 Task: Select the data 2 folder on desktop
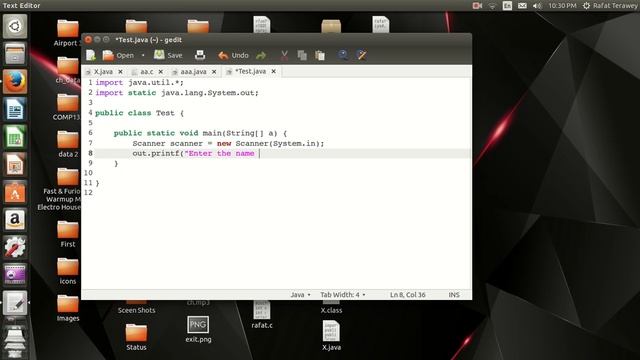pos(68,144)
